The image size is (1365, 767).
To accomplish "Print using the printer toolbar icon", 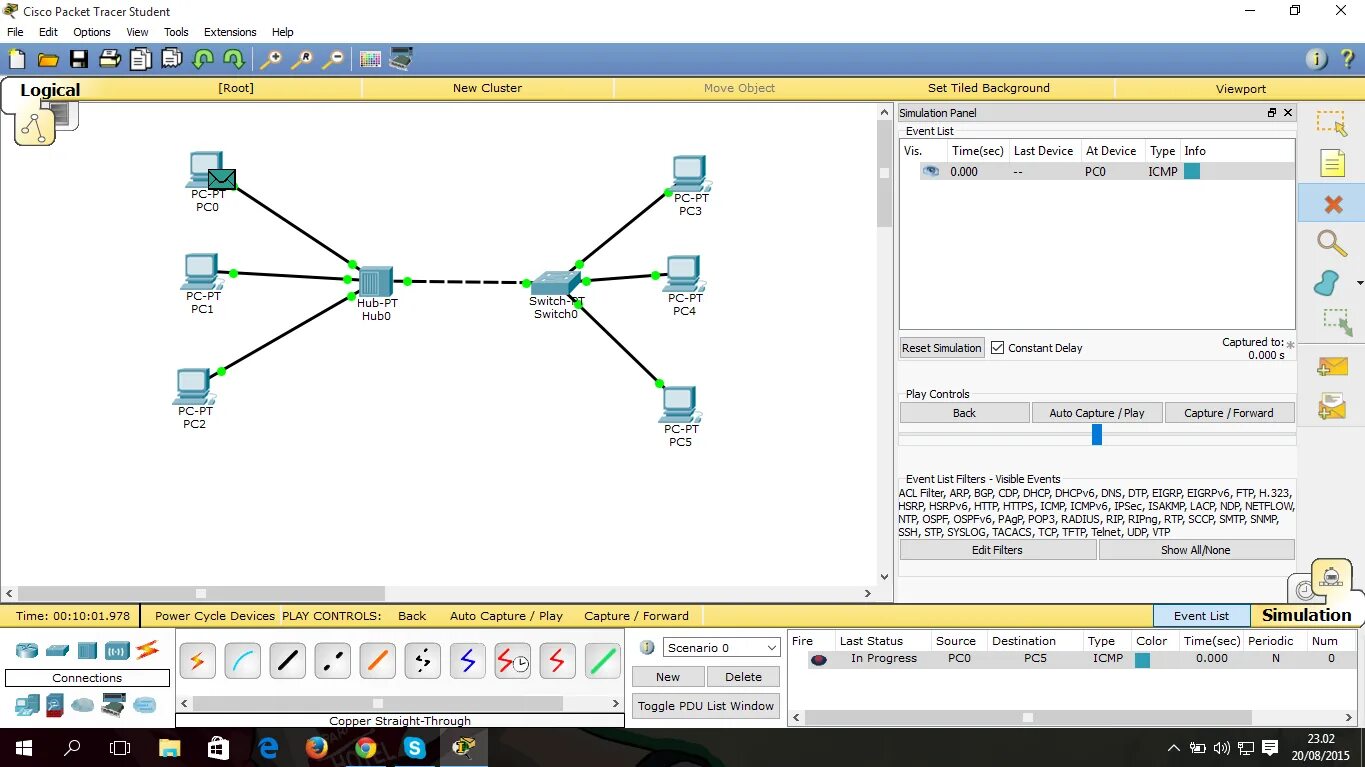I will [x=110, y=60].
